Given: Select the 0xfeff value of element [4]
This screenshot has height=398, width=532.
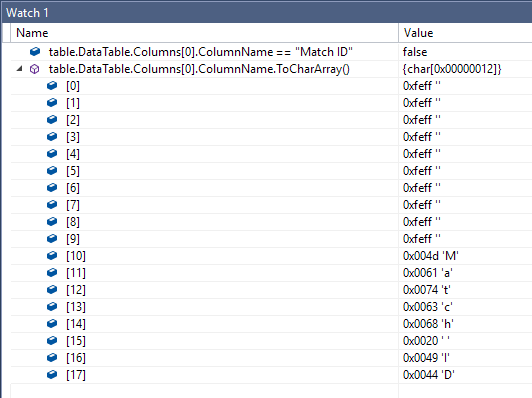Looking at the screenshot, I should click(x=421, y=154).
